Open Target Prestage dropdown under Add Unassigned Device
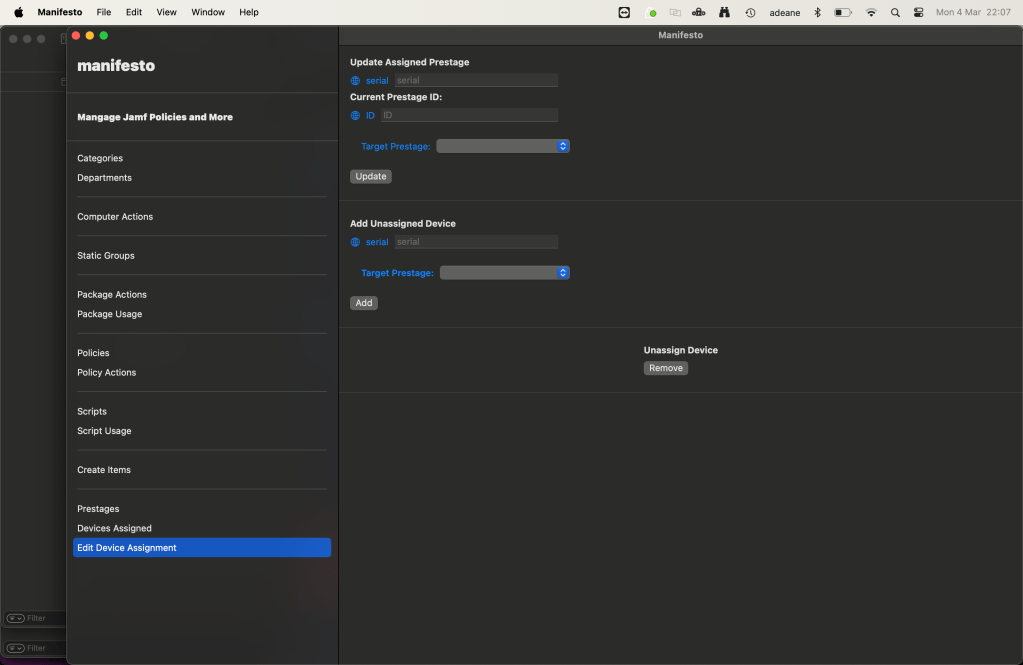 pyautogui.click(x=505, y=272)
